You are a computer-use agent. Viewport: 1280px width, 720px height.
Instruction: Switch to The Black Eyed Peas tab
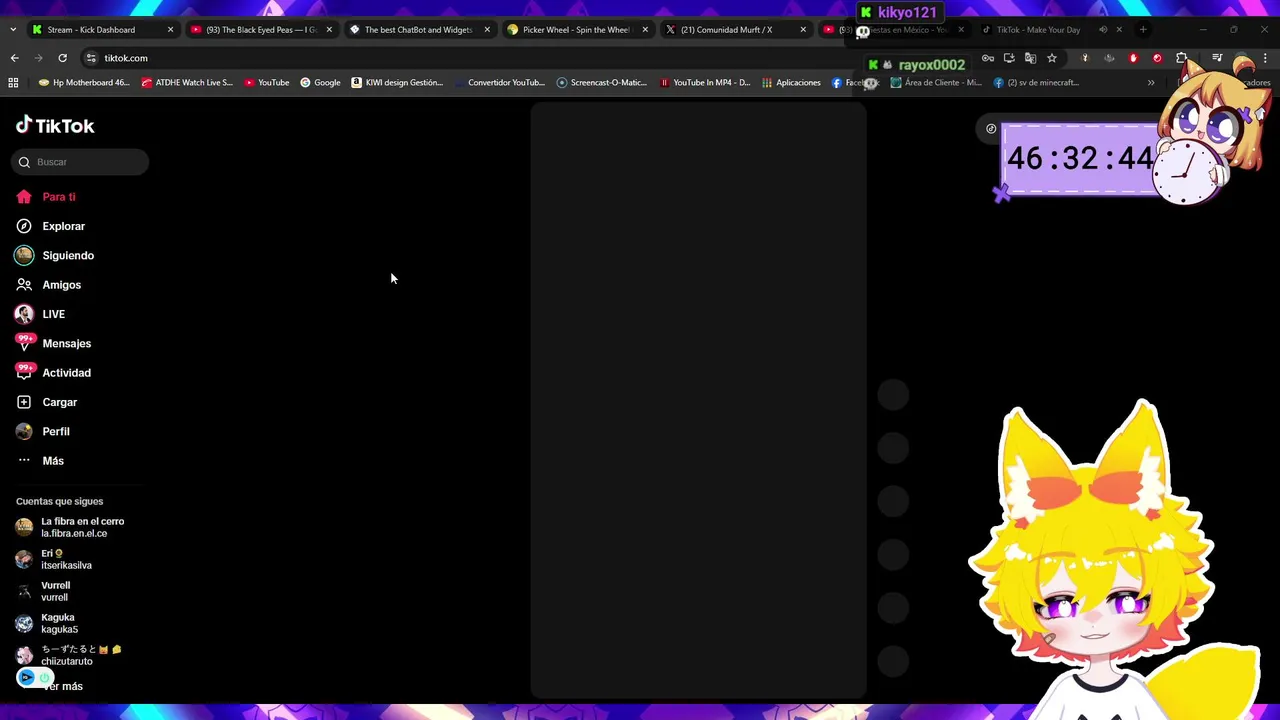coord(260,30)
